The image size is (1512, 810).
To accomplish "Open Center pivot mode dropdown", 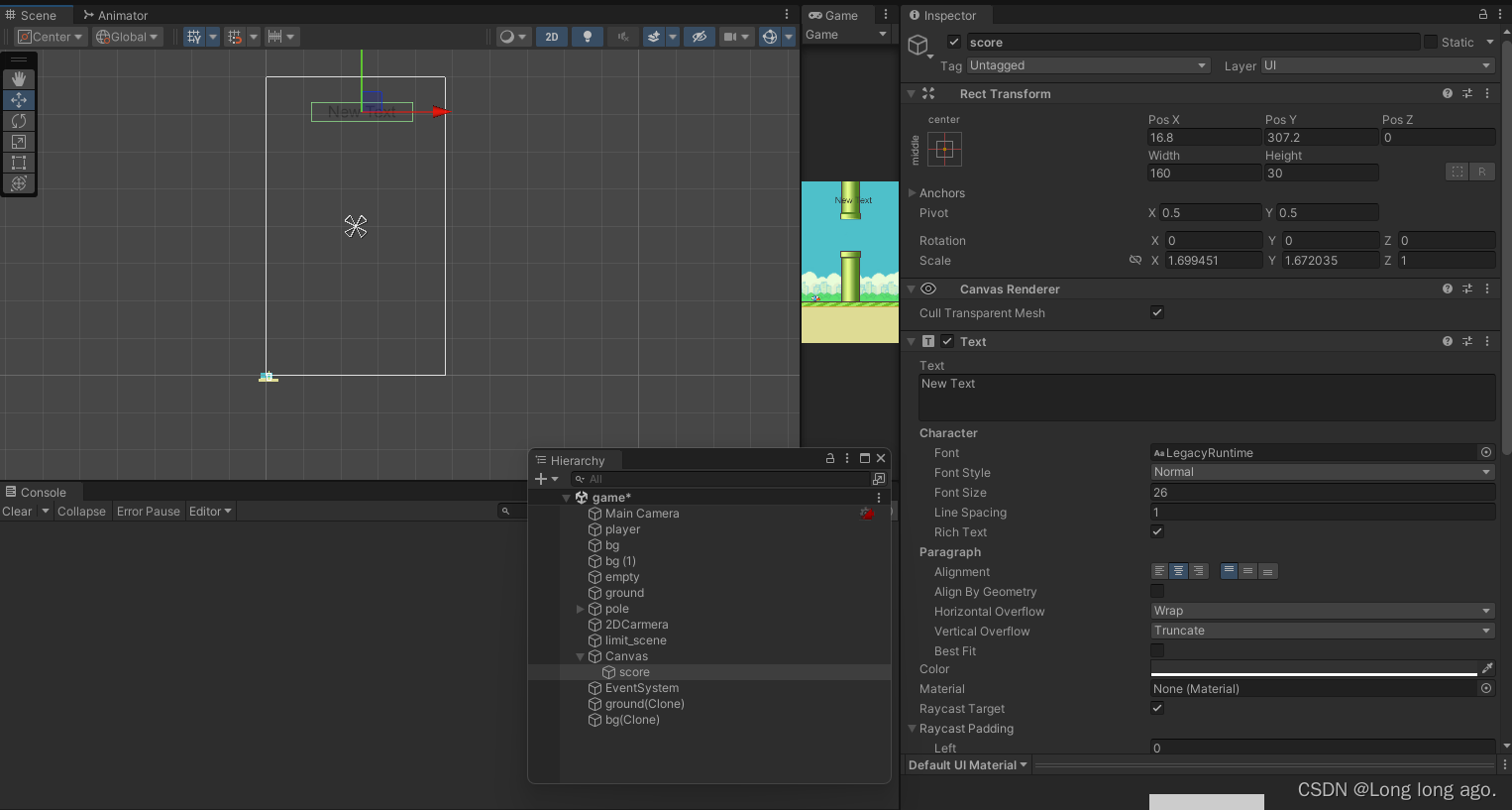I will (x=51, y=37).
